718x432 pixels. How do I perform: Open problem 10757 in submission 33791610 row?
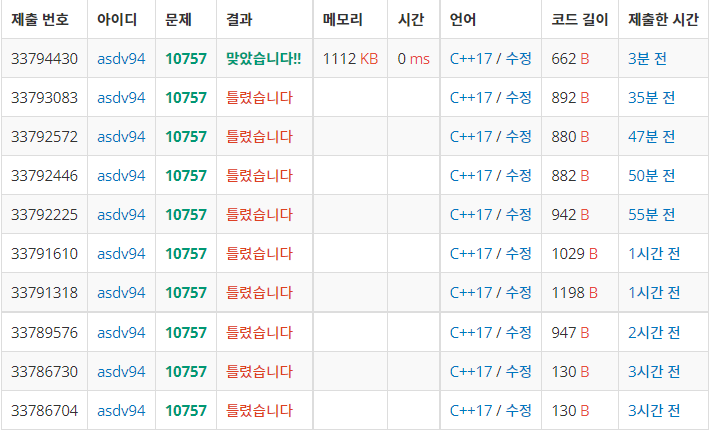(186, 253)
